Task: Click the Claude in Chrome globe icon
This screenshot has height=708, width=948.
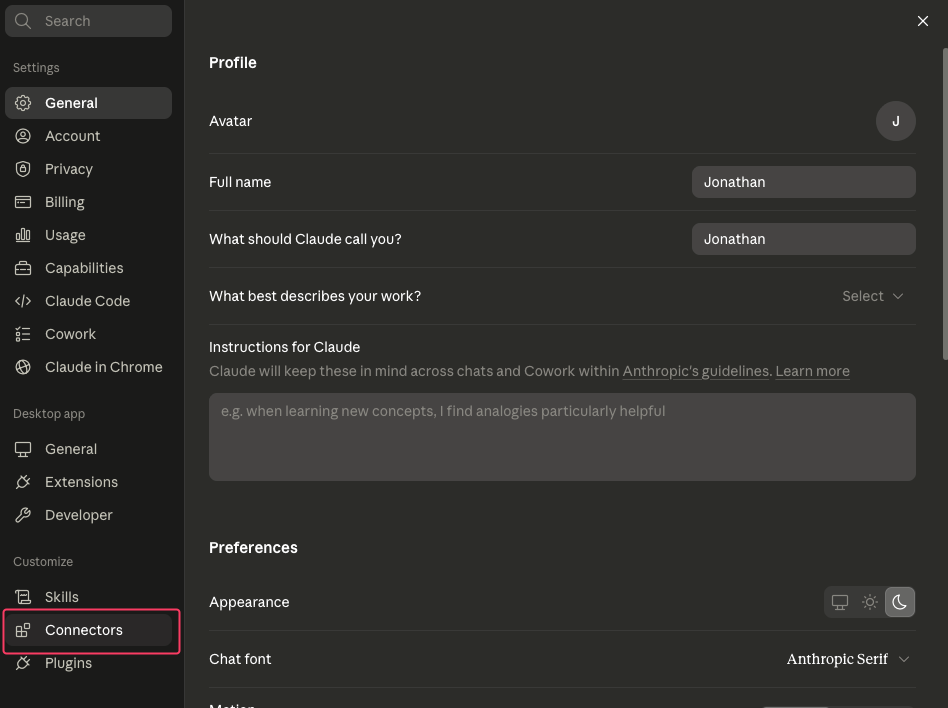Action: (x=23, y=367)
